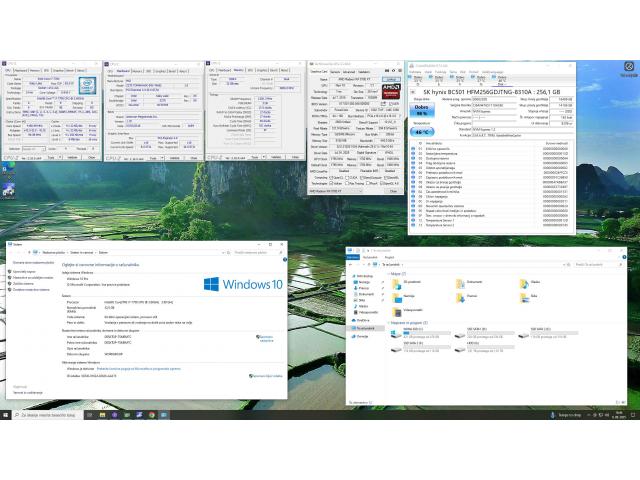Toggle the OpenGL 4.6 checkbox in GPU-Z
The image size is (640, 480).
tap(382, 183)
